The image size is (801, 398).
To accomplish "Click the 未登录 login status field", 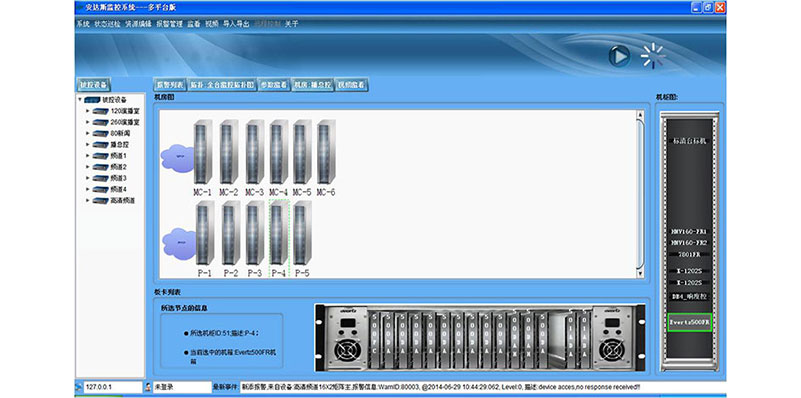I will pos(182,387).
